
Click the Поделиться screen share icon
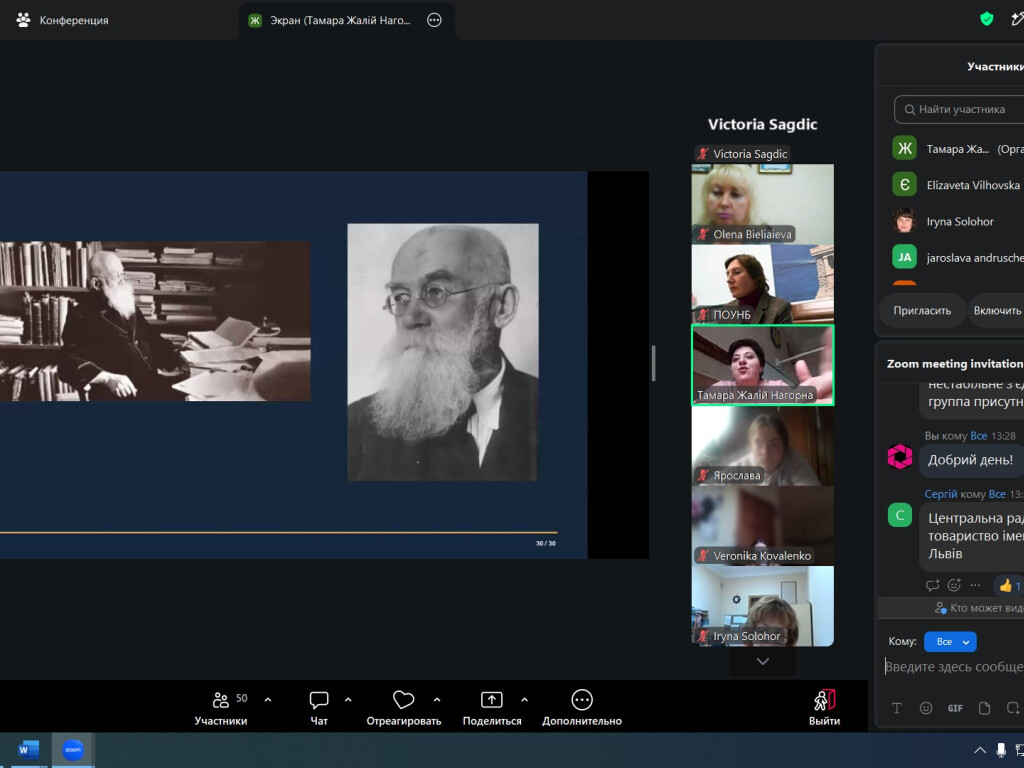(x=492, y=700)
